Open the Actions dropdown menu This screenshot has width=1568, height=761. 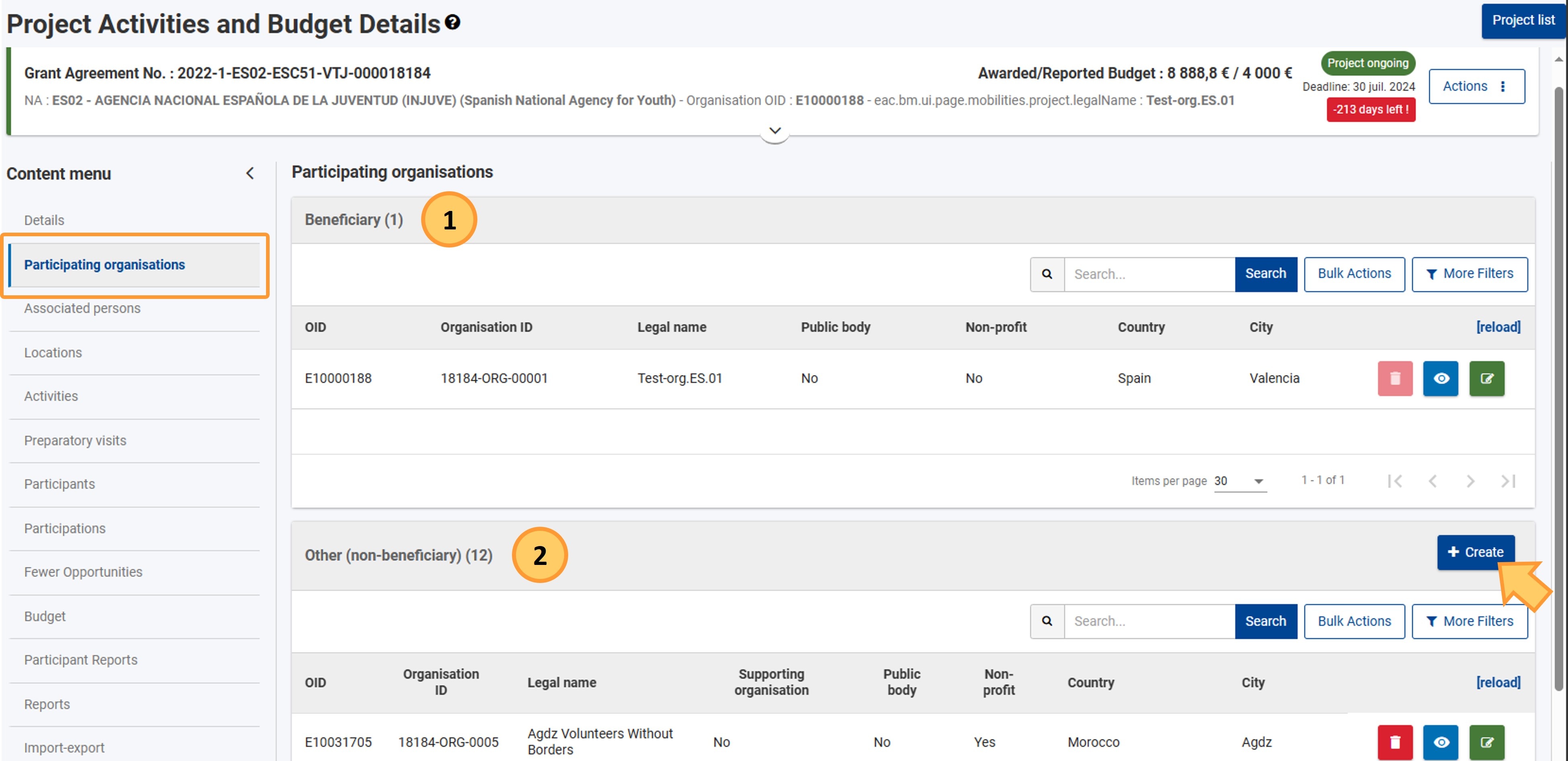click(1477, 86)
